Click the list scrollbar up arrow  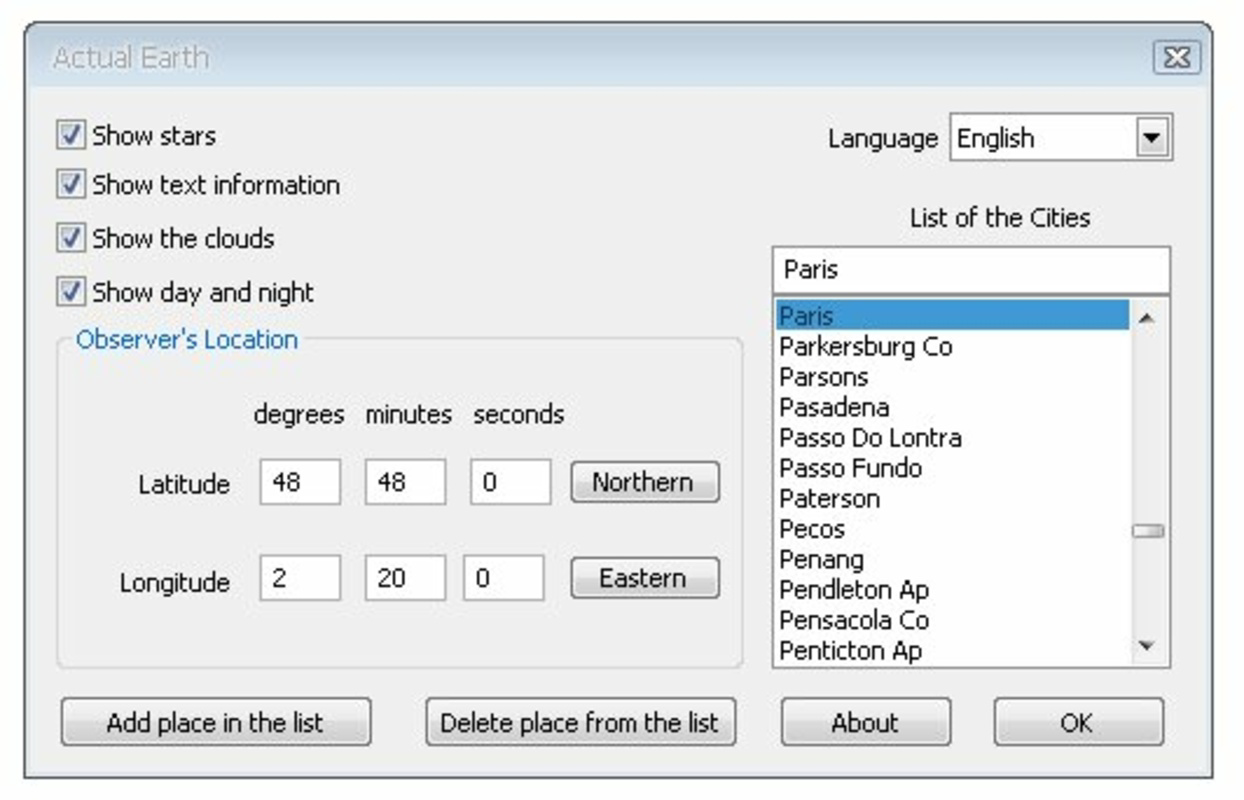coord(1147,318)
